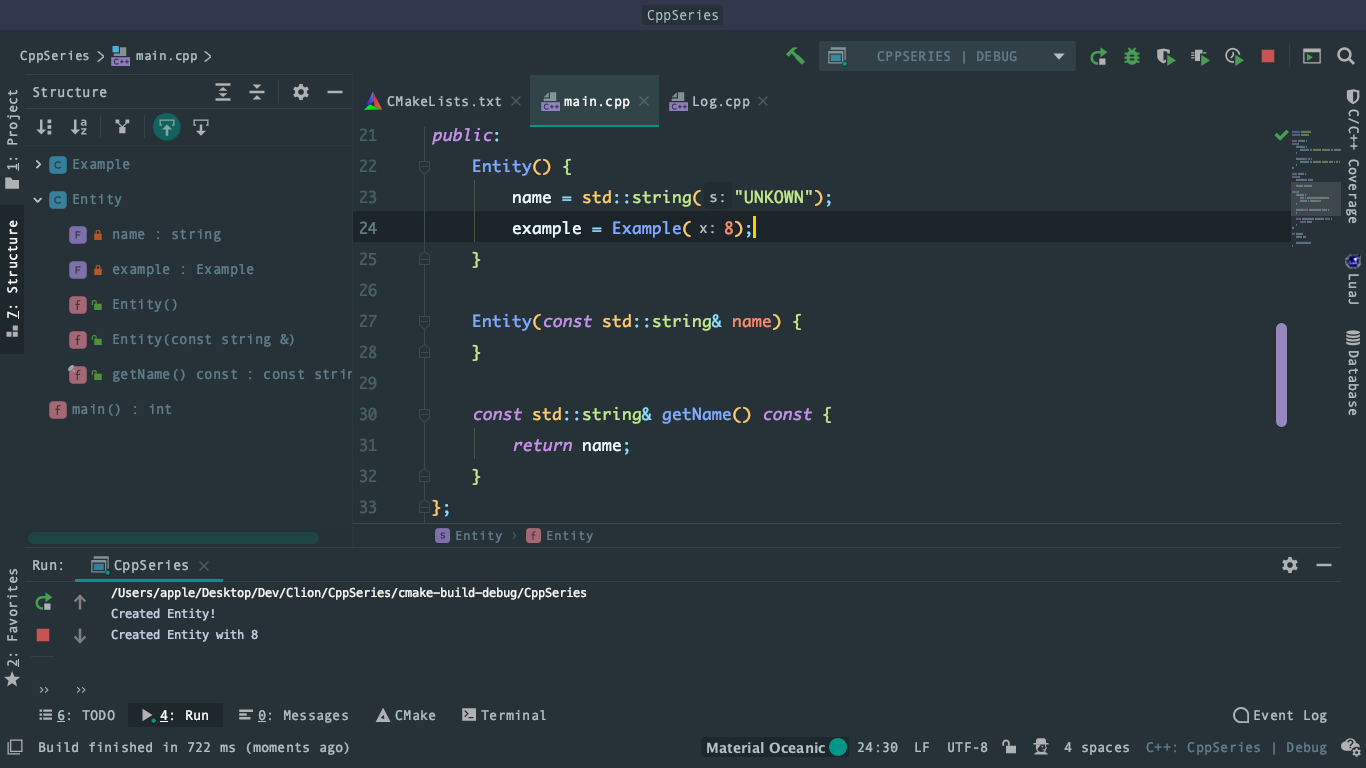1366x768 pixels.
Task: Click main.cpp breadcrumb in navigation bar
Action: coord(155,56)
